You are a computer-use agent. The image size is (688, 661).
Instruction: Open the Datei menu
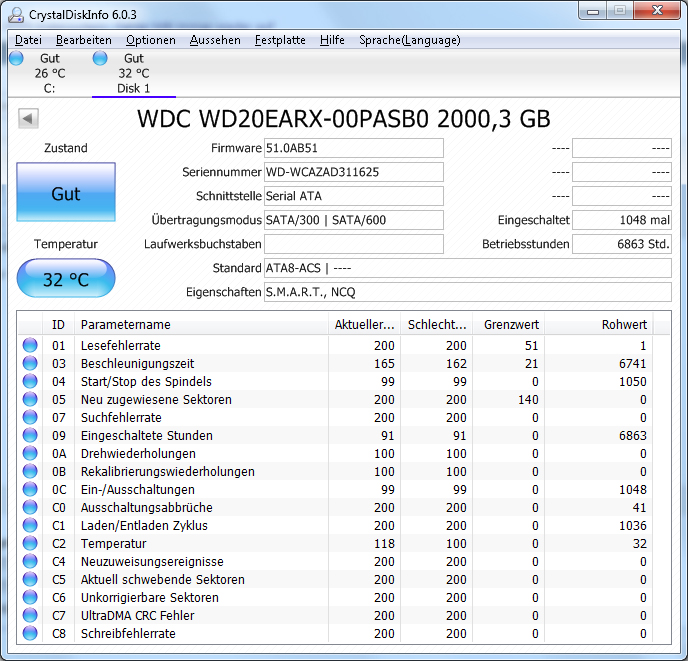(x=28, y=40)
